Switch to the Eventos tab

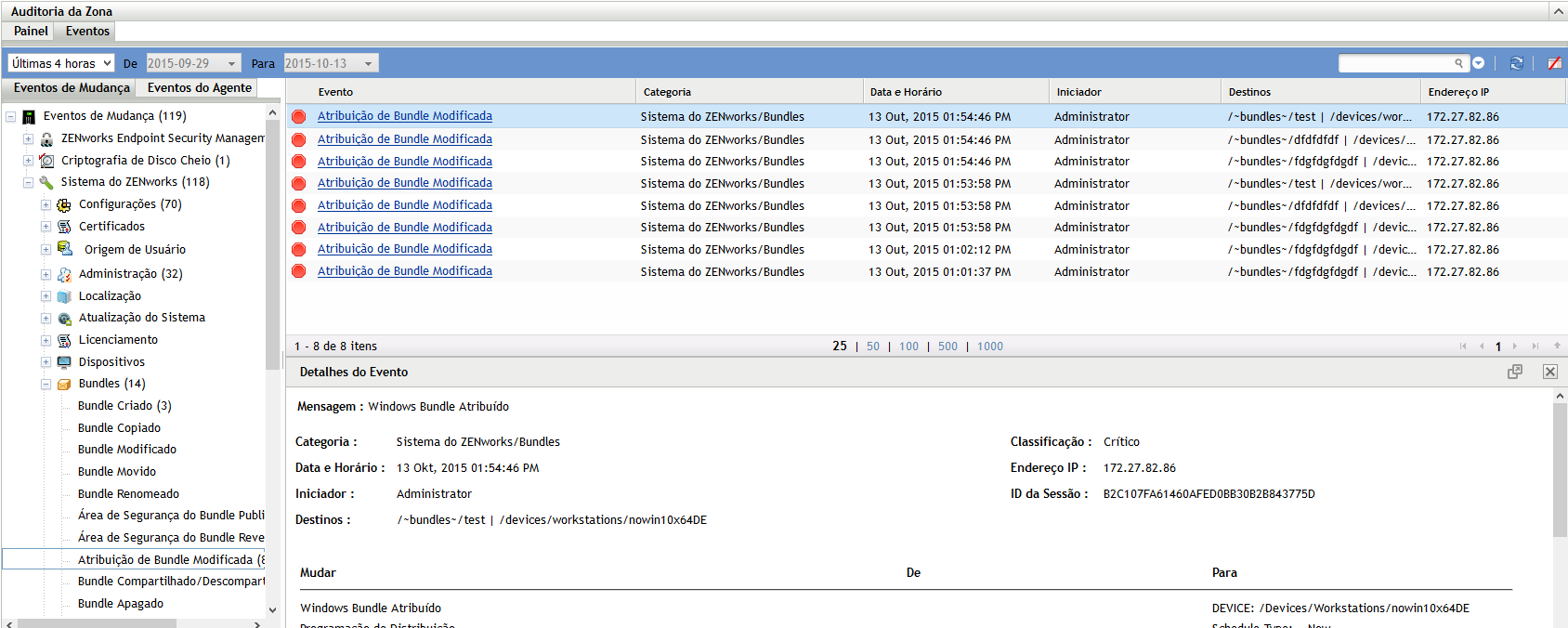87,31
